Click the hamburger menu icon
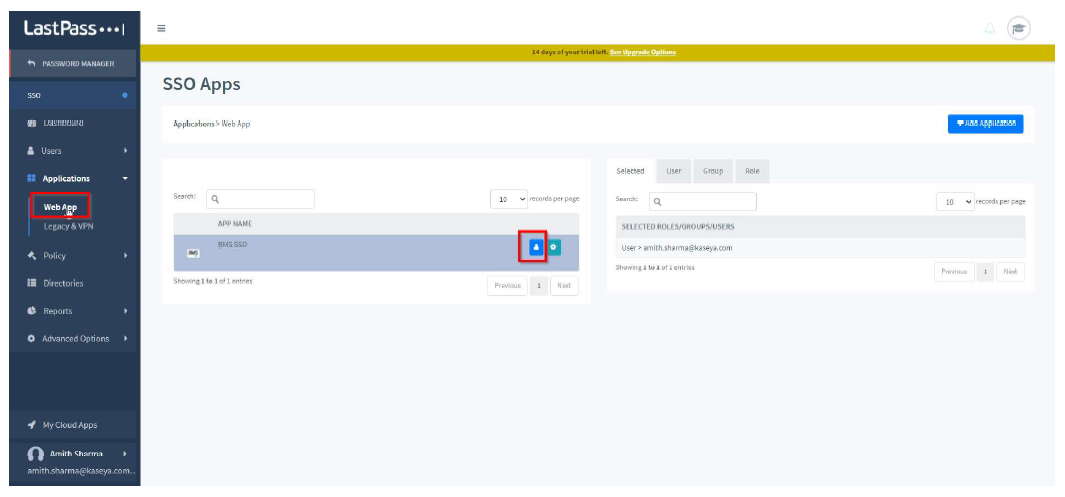This screenshot has width=1065, height=497. (x=162, y=29)
